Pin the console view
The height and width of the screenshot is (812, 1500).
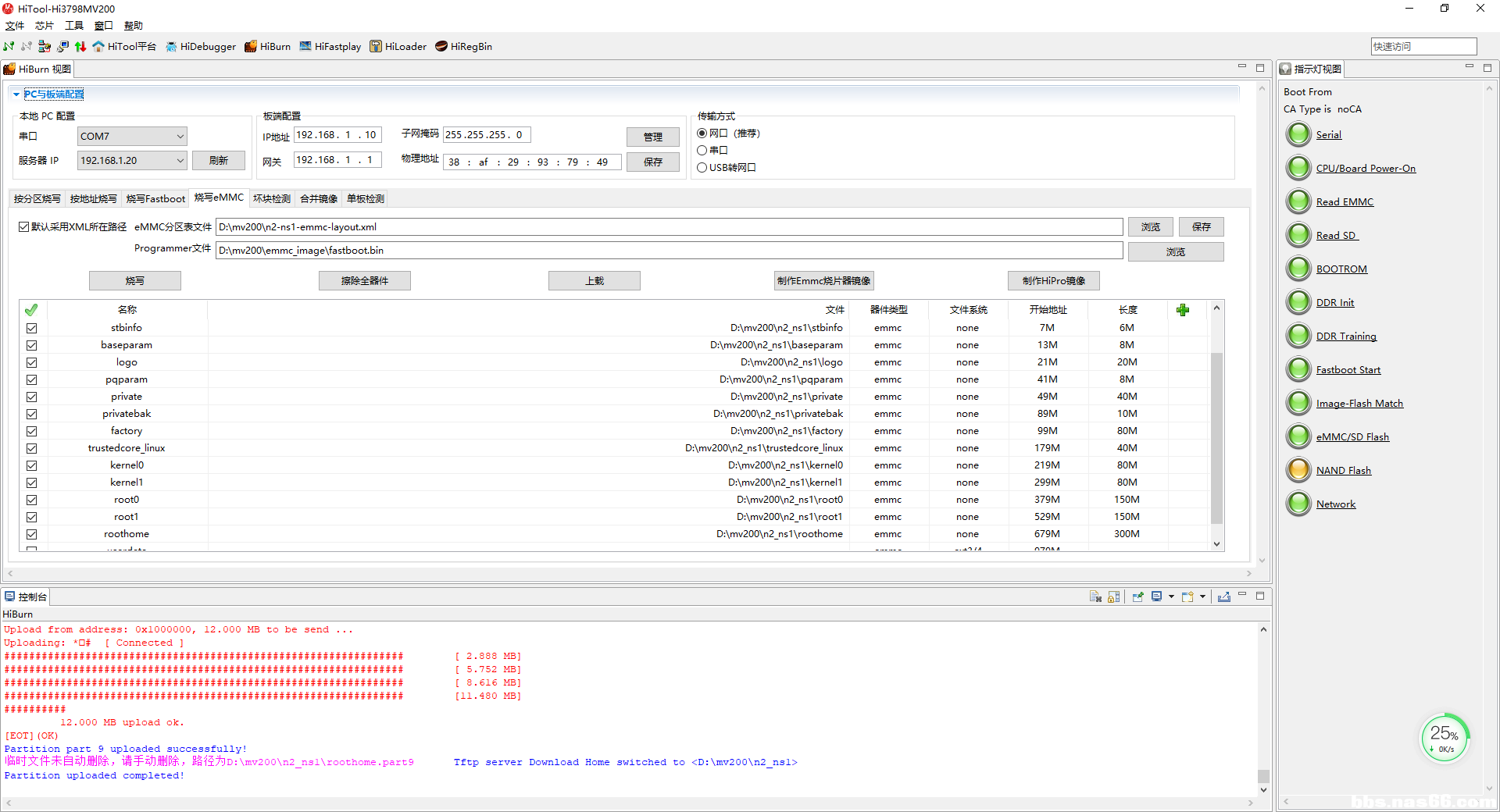(1137, 597)
